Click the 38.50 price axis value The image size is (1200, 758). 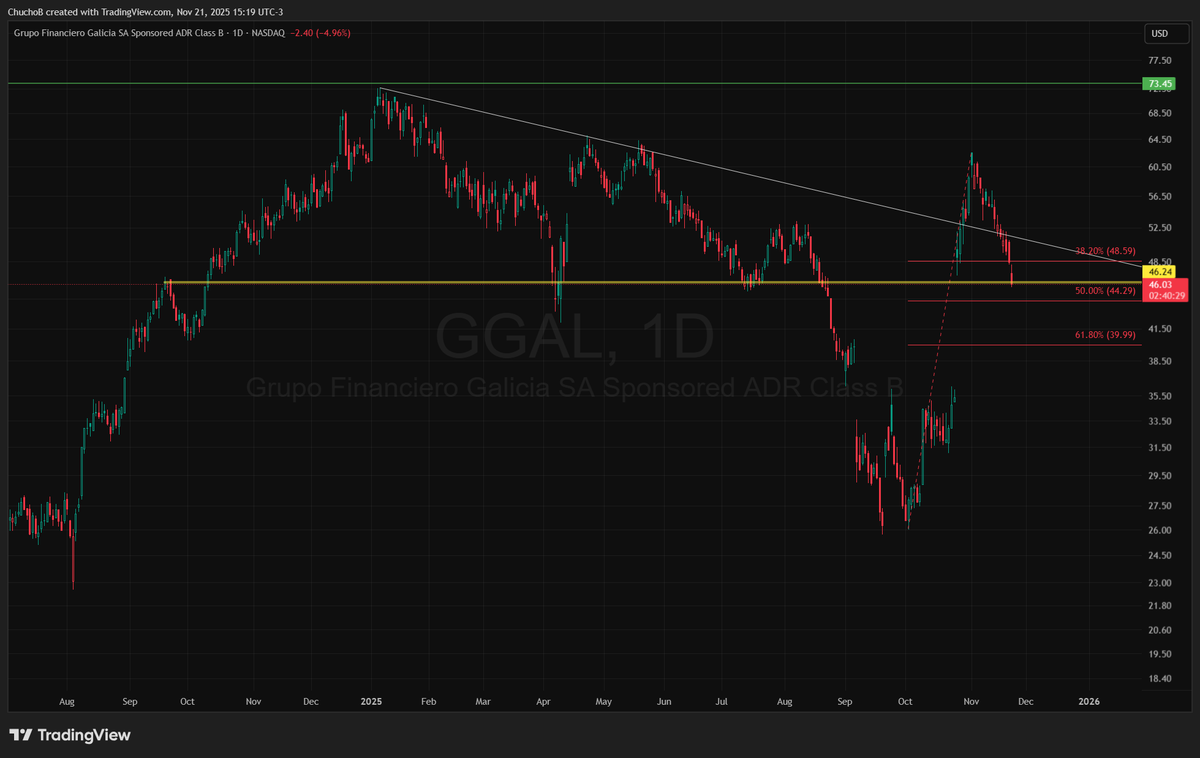[x=1161, y=362]
